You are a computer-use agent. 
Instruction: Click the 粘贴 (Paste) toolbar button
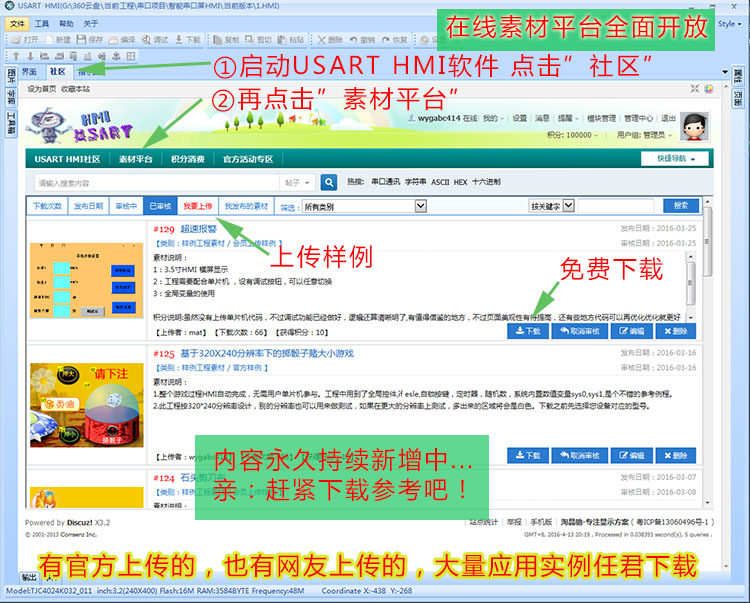click(291, 40)
